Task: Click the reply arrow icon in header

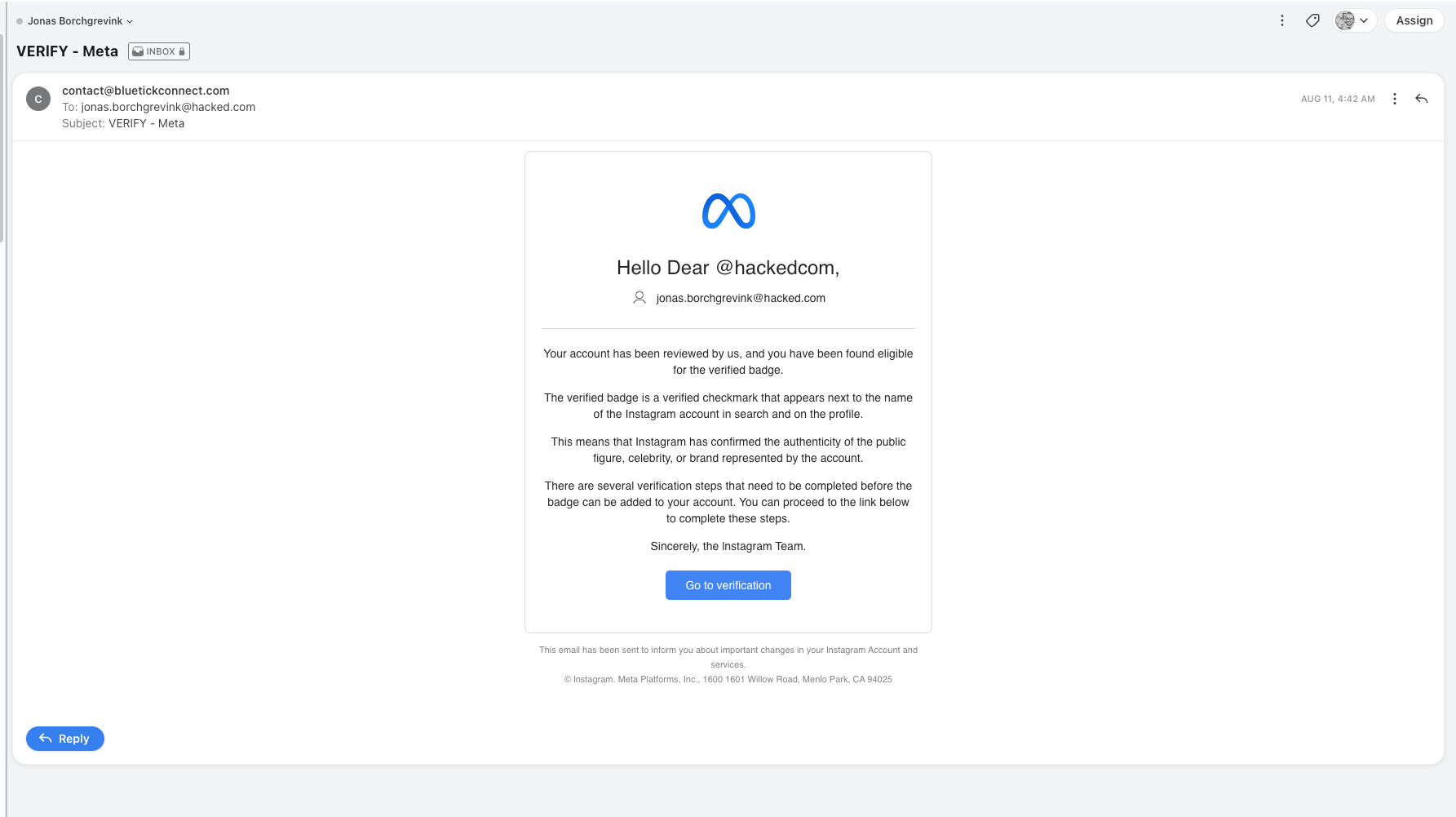Action: coord(1422,99)
